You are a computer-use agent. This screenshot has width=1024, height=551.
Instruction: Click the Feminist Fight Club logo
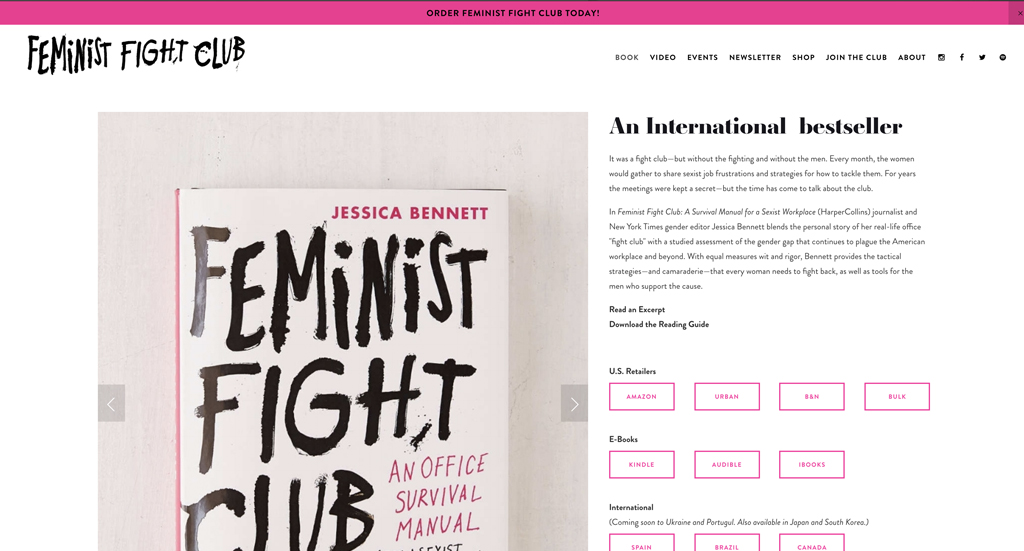(x=136, y=55)
